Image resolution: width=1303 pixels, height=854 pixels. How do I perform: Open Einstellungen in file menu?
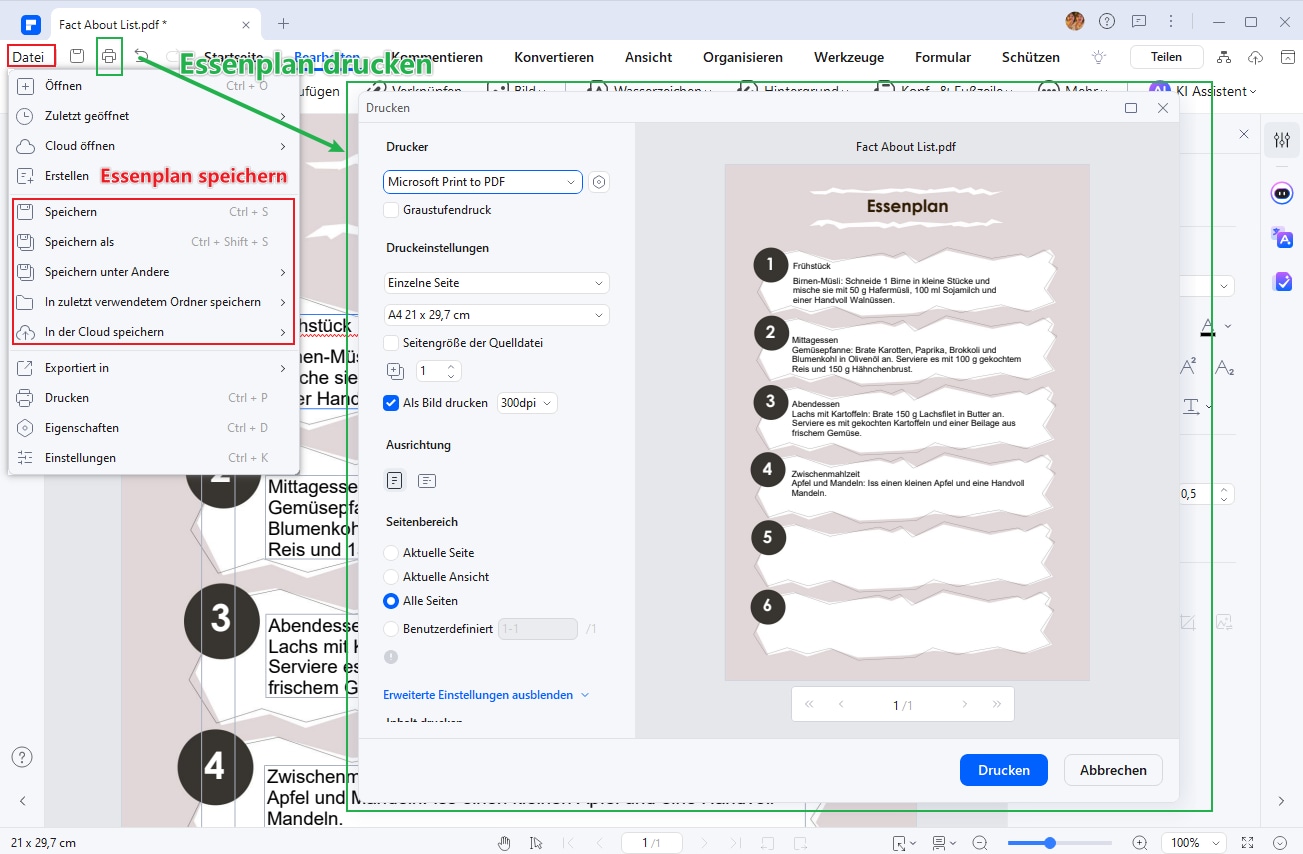[153, 458]
